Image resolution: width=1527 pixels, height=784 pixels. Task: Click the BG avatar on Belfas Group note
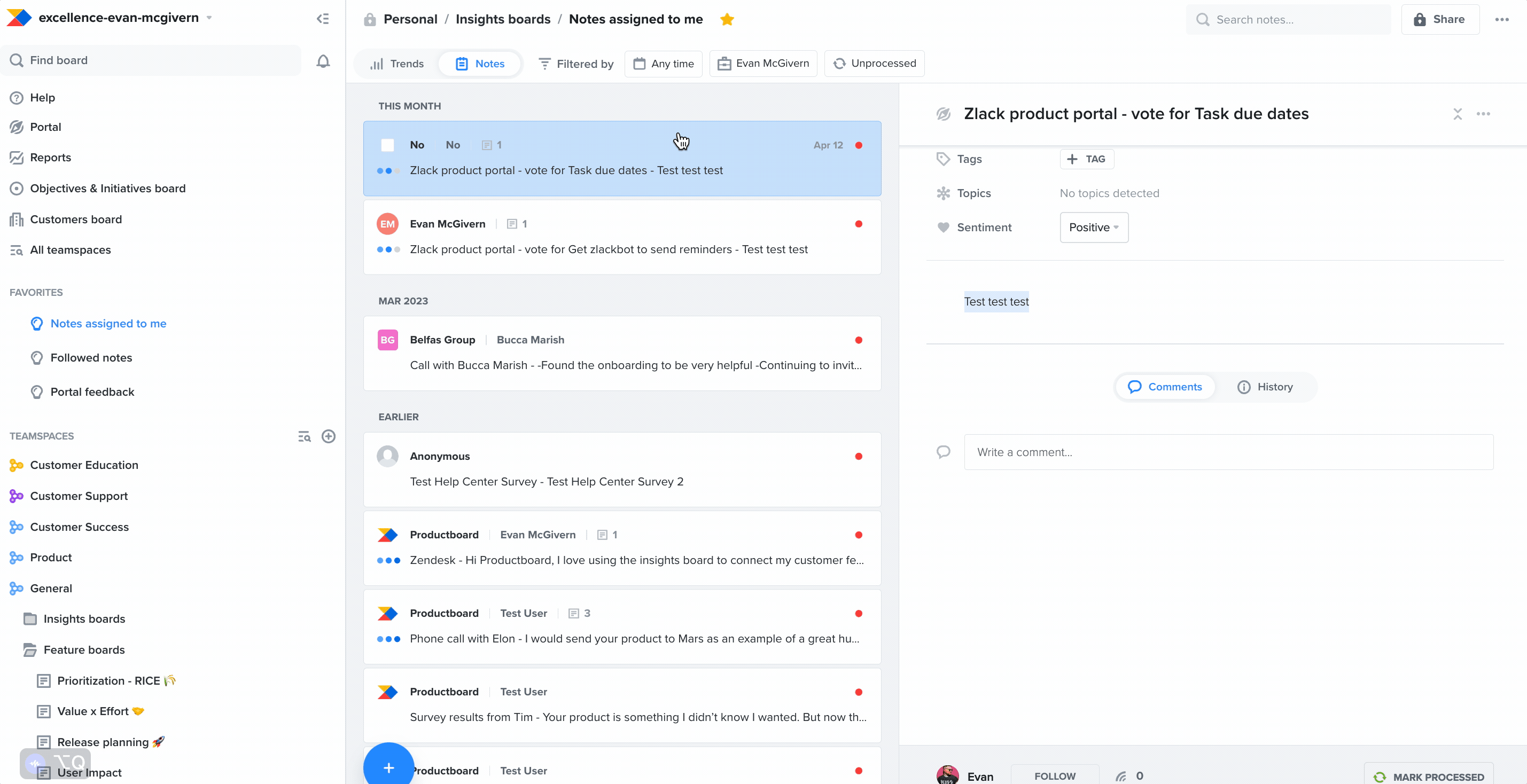[387, 340]
